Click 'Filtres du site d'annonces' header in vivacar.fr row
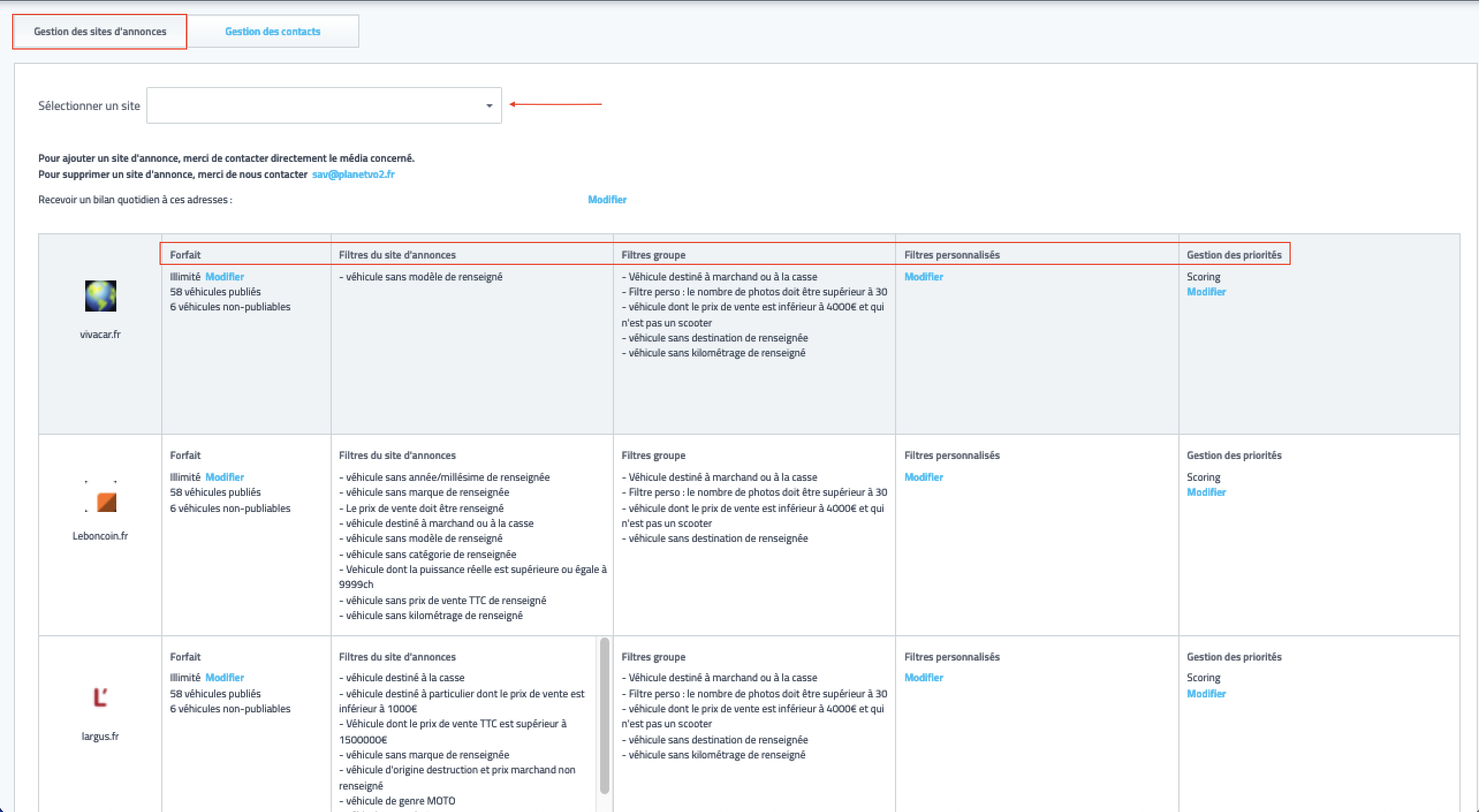 397,255
